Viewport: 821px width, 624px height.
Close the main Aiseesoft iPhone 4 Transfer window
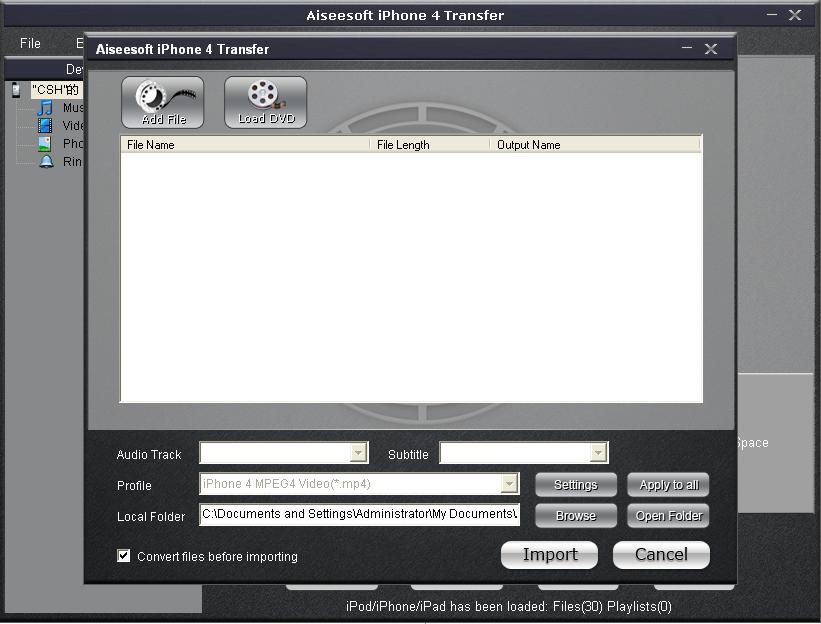[x=795, y=15]
